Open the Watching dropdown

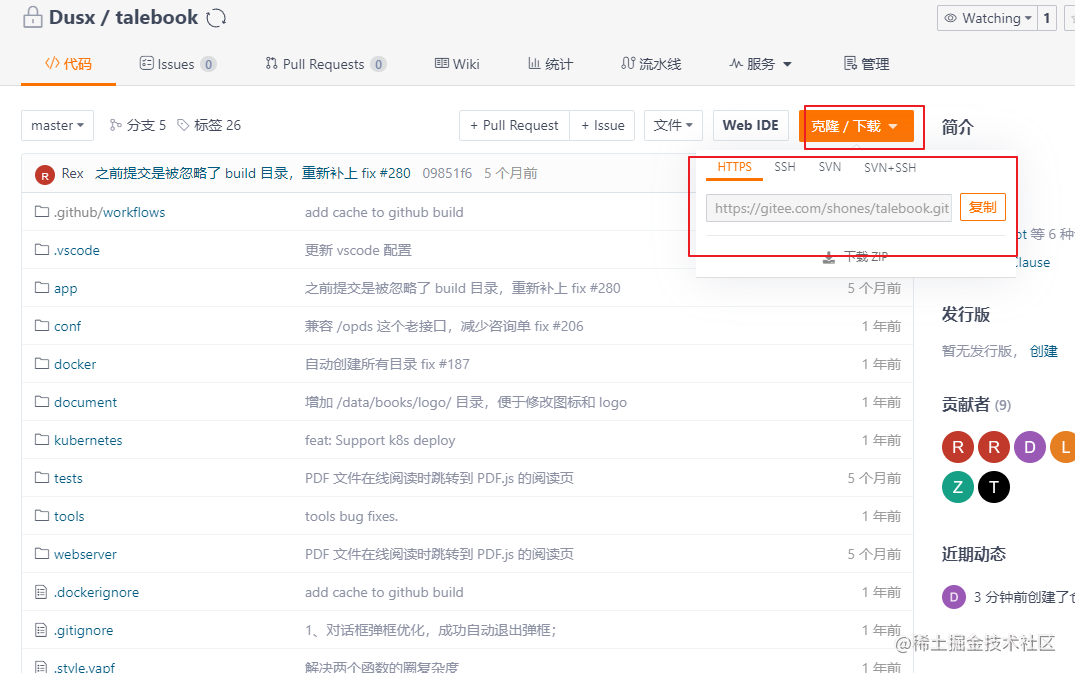coord(987,19)
